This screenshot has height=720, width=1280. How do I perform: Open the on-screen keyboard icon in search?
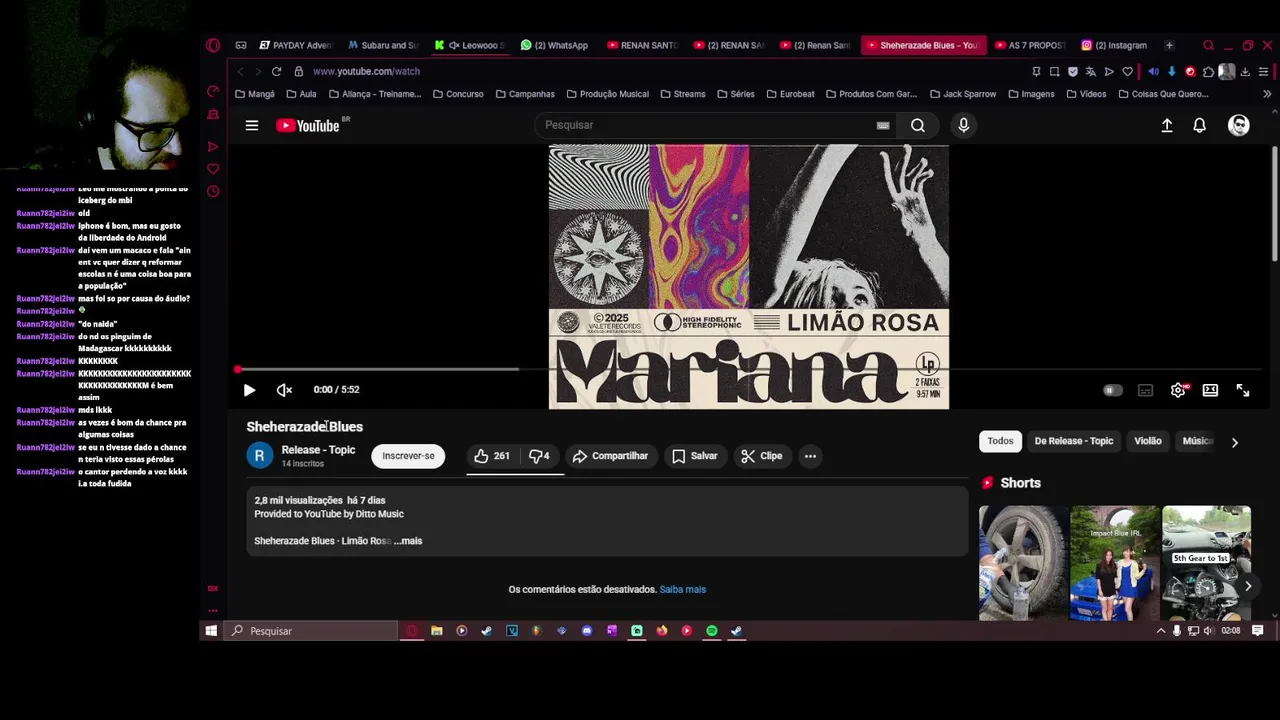click(x=882, y=125)
